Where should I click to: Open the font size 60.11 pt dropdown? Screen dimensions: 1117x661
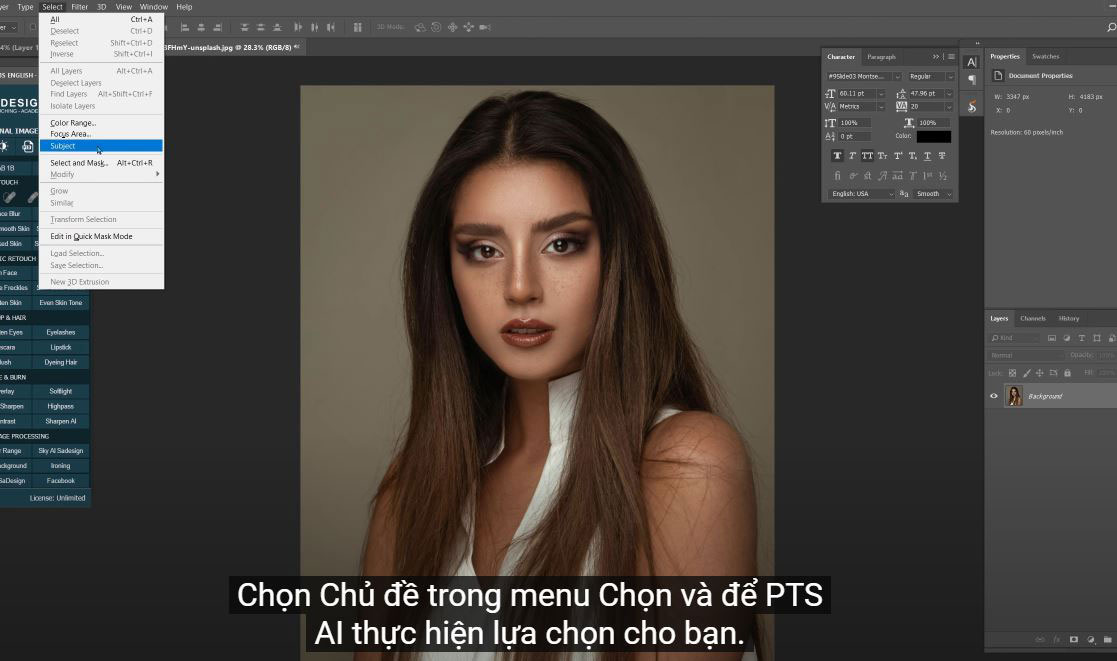click(x=881, y=94)
